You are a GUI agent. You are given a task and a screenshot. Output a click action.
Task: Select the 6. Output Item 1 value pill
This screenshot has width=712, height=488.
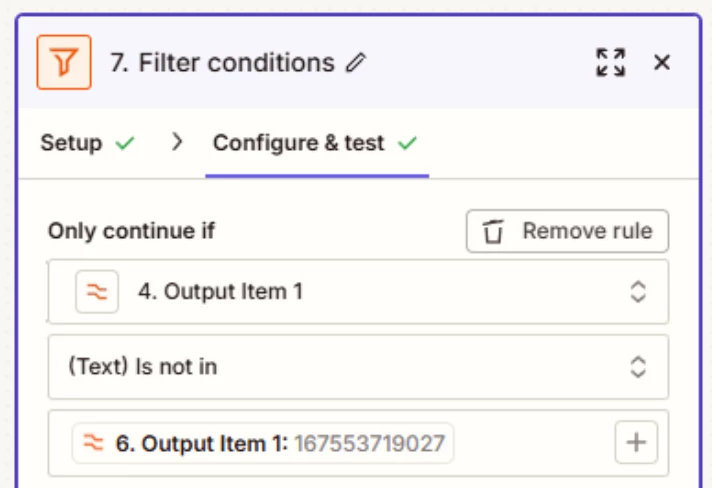(263, 443)
